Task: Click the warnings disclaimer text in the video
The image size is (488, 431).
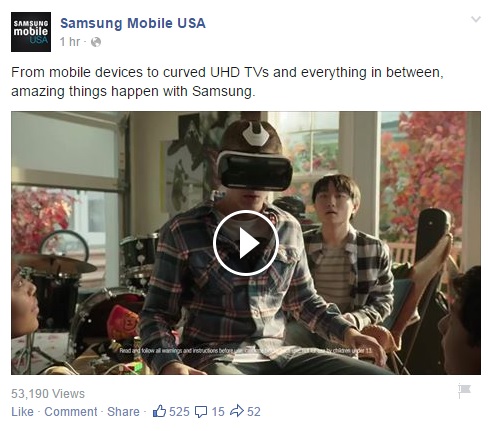Action: pyautogui.click(x=246, y=351)
